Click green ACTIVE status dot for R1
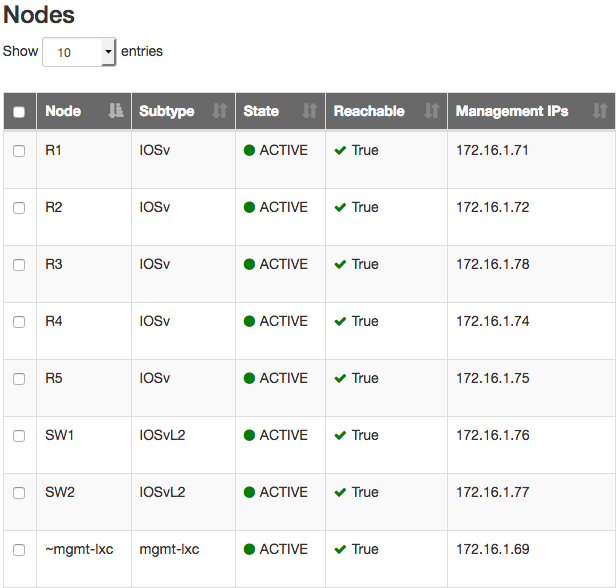Image resolution: width=616 pixels, height=588 pixels. pyautogui.click(x=249, y=150)
